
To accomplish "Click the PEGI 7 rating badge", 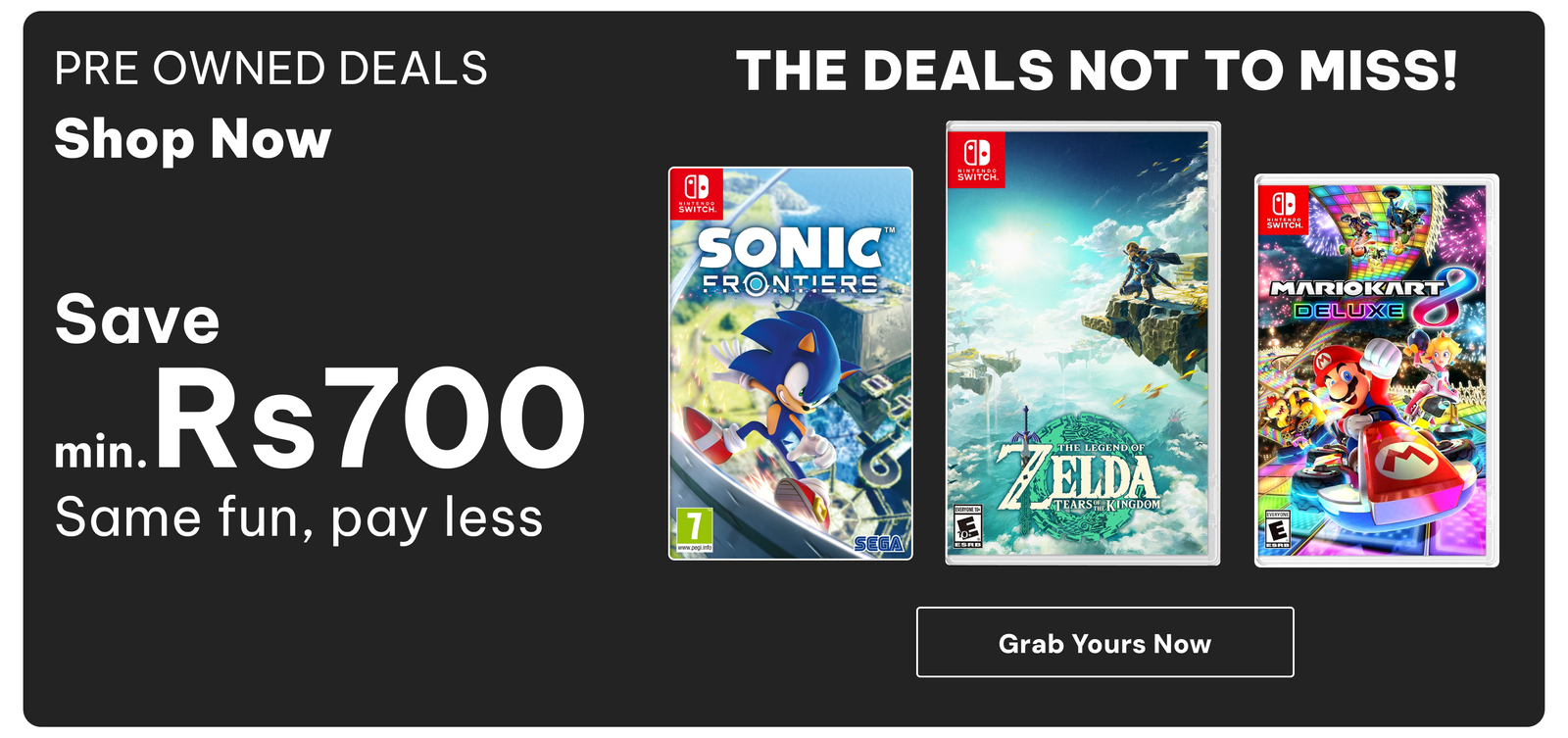I will (x=693, y=530).
